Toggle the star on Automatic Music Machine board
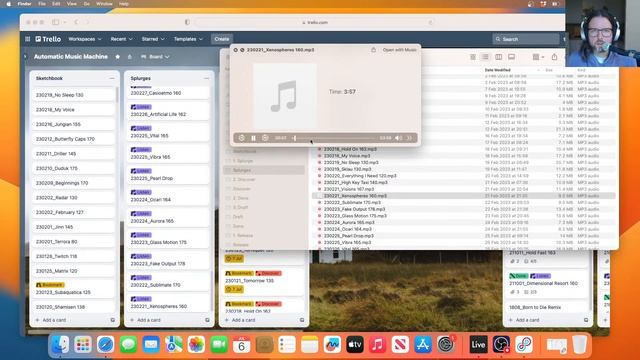Screen dimensions: 640x360 pos(118,57)
